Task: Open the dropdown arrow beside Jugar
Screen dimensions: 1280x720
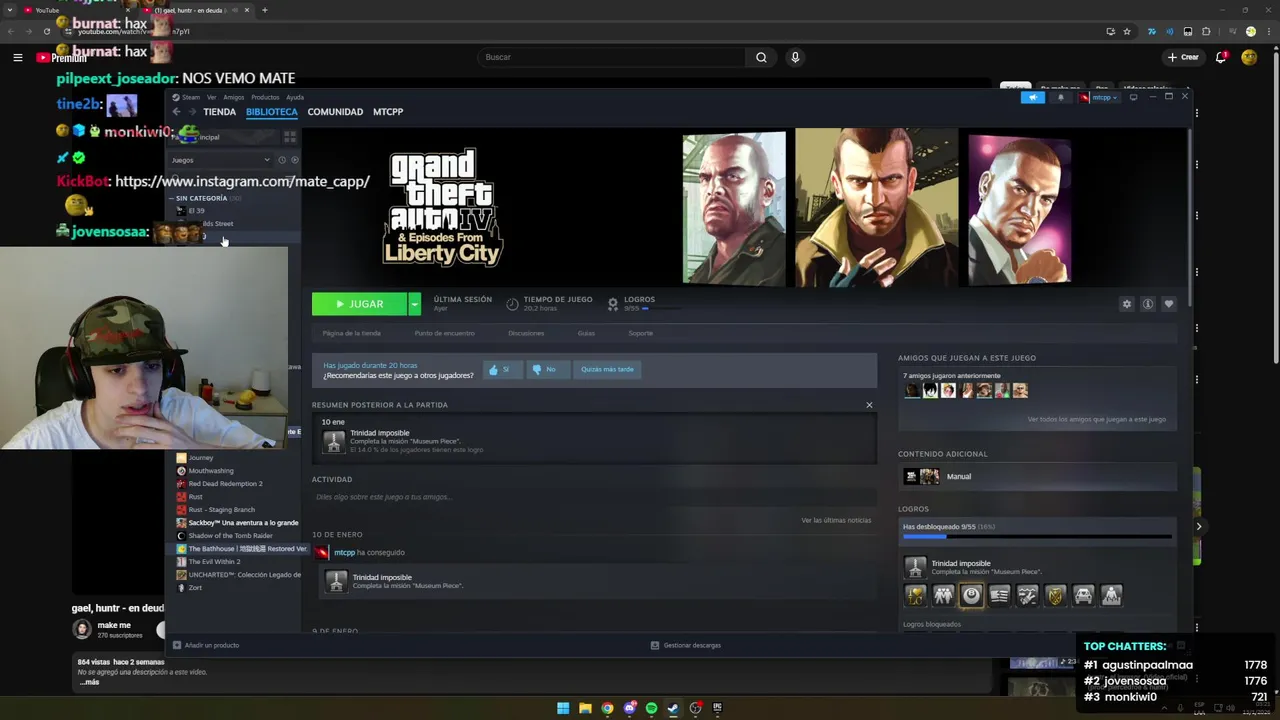Action: pos(414,304)
